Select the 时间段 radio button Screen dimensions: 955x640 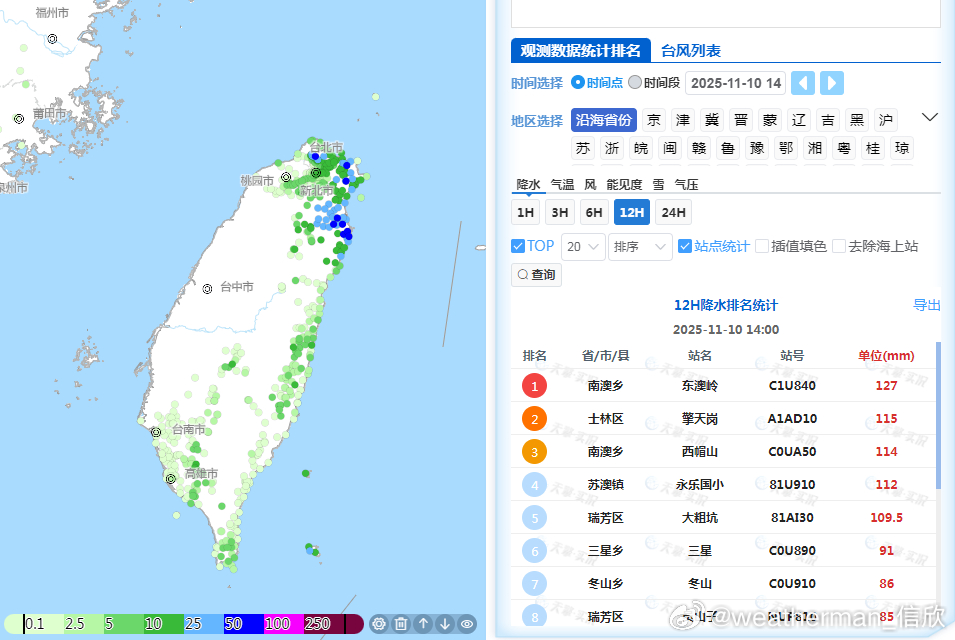tap(635, 83)
